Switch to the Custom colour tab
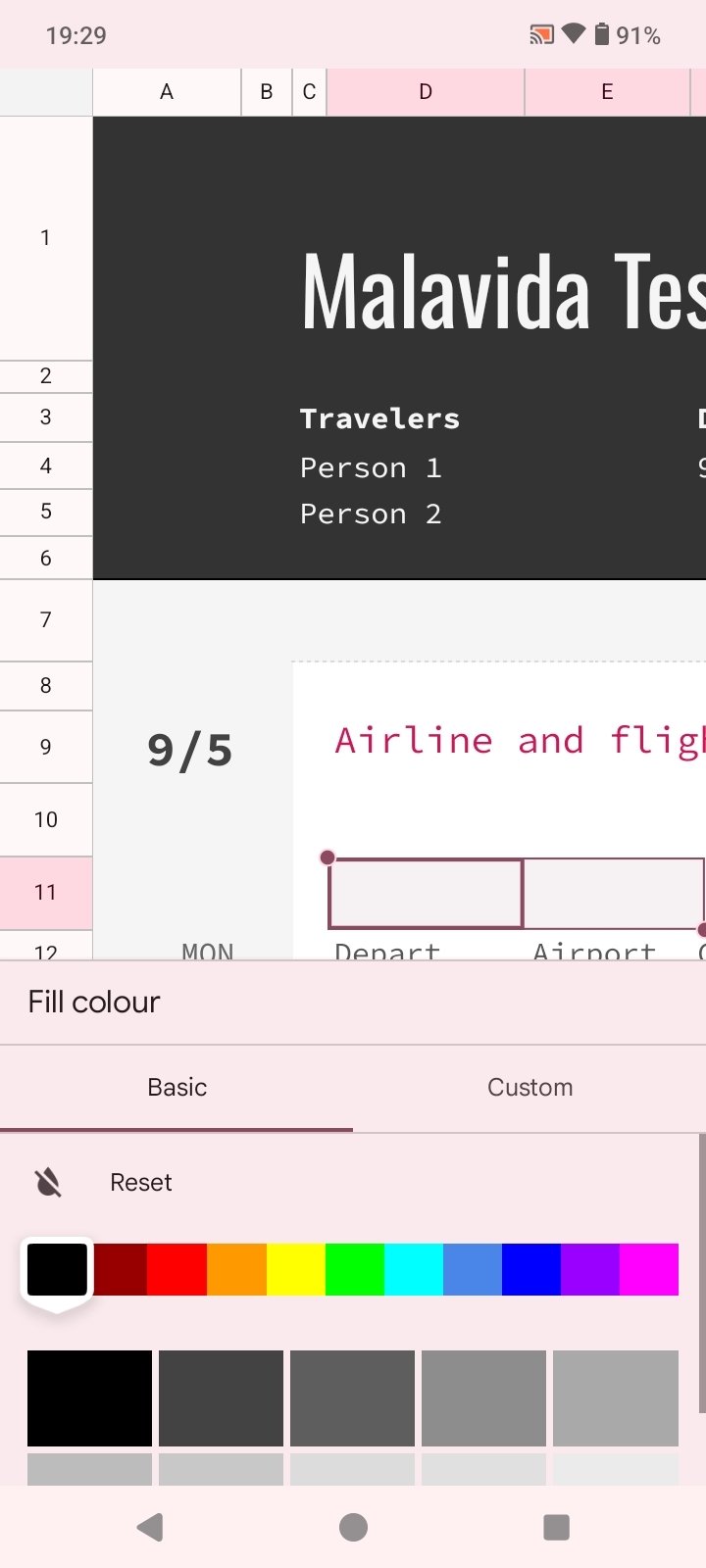This screenshot has height=1568, width=706. 529,1088
